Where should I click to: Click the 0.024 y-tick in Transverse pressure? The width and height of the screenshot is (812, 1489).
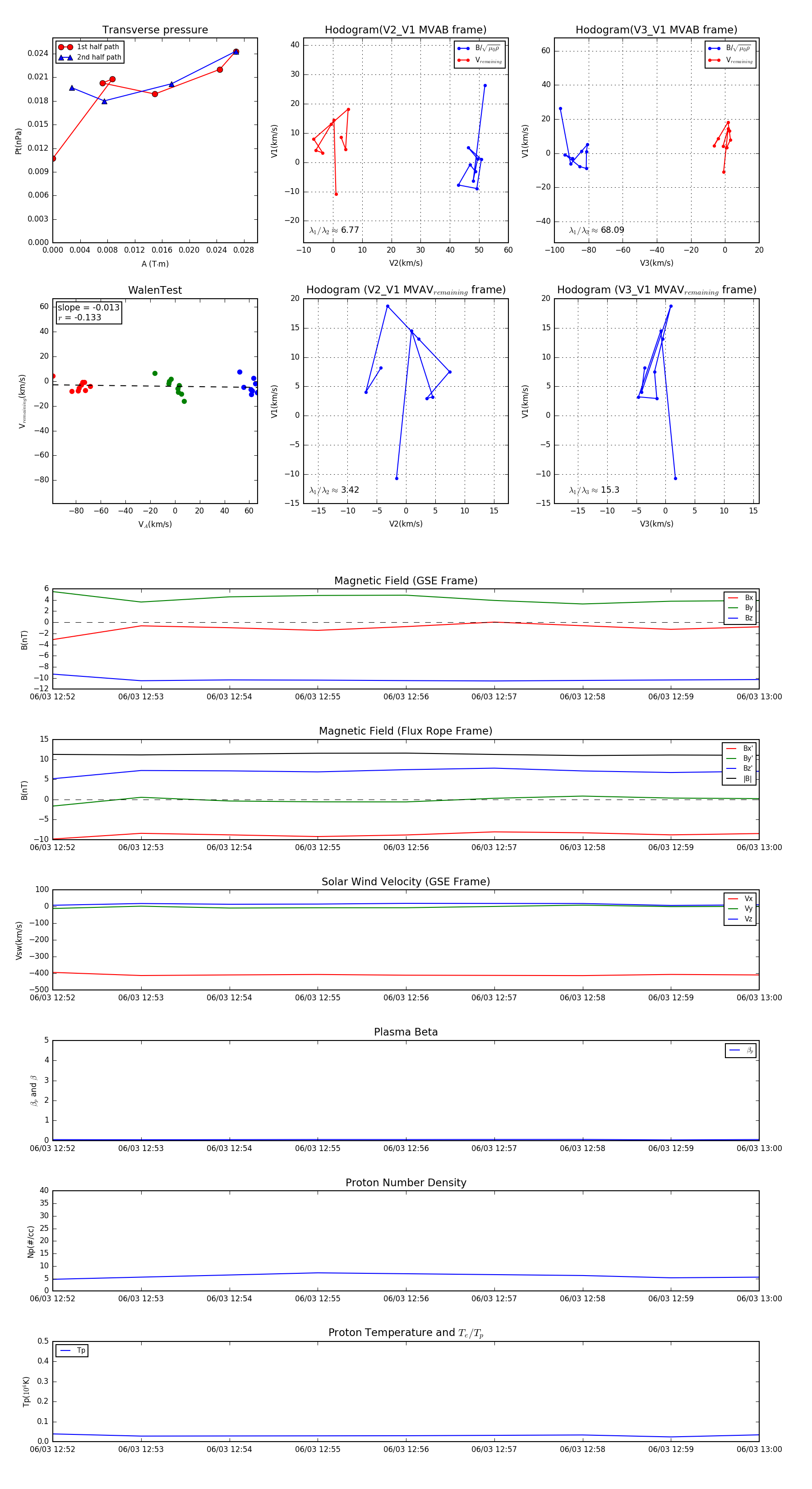(37, 53)
